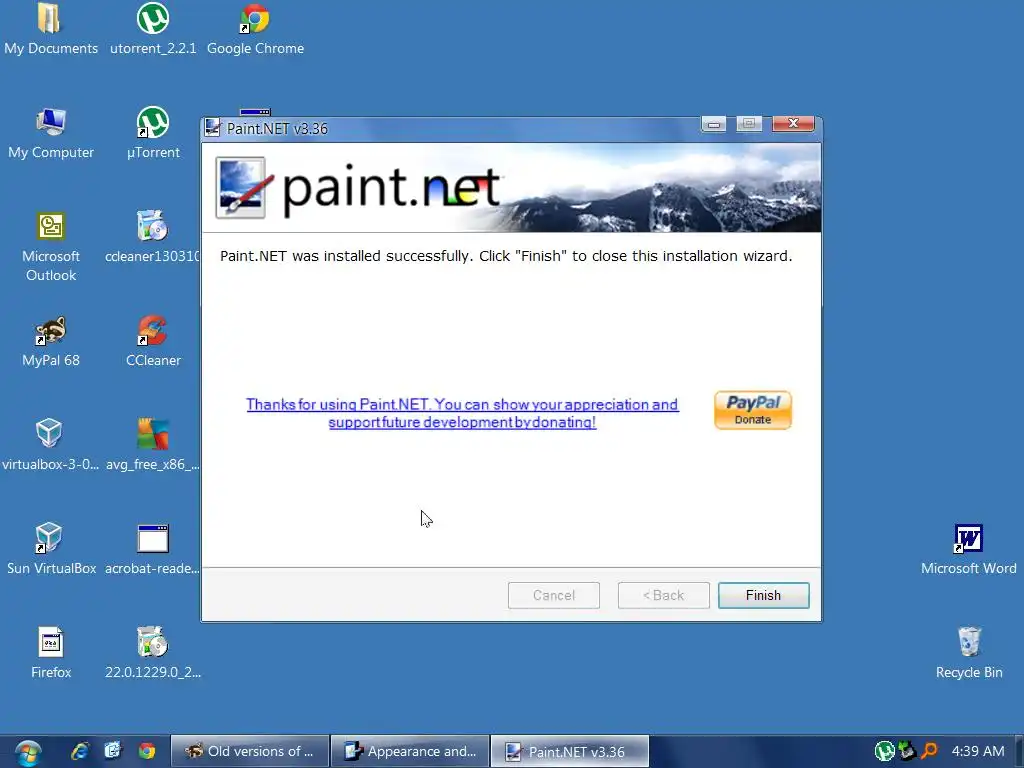
Task: Select the Paint.NET v3.36 taskbar button
Action: tap(569, 751)
